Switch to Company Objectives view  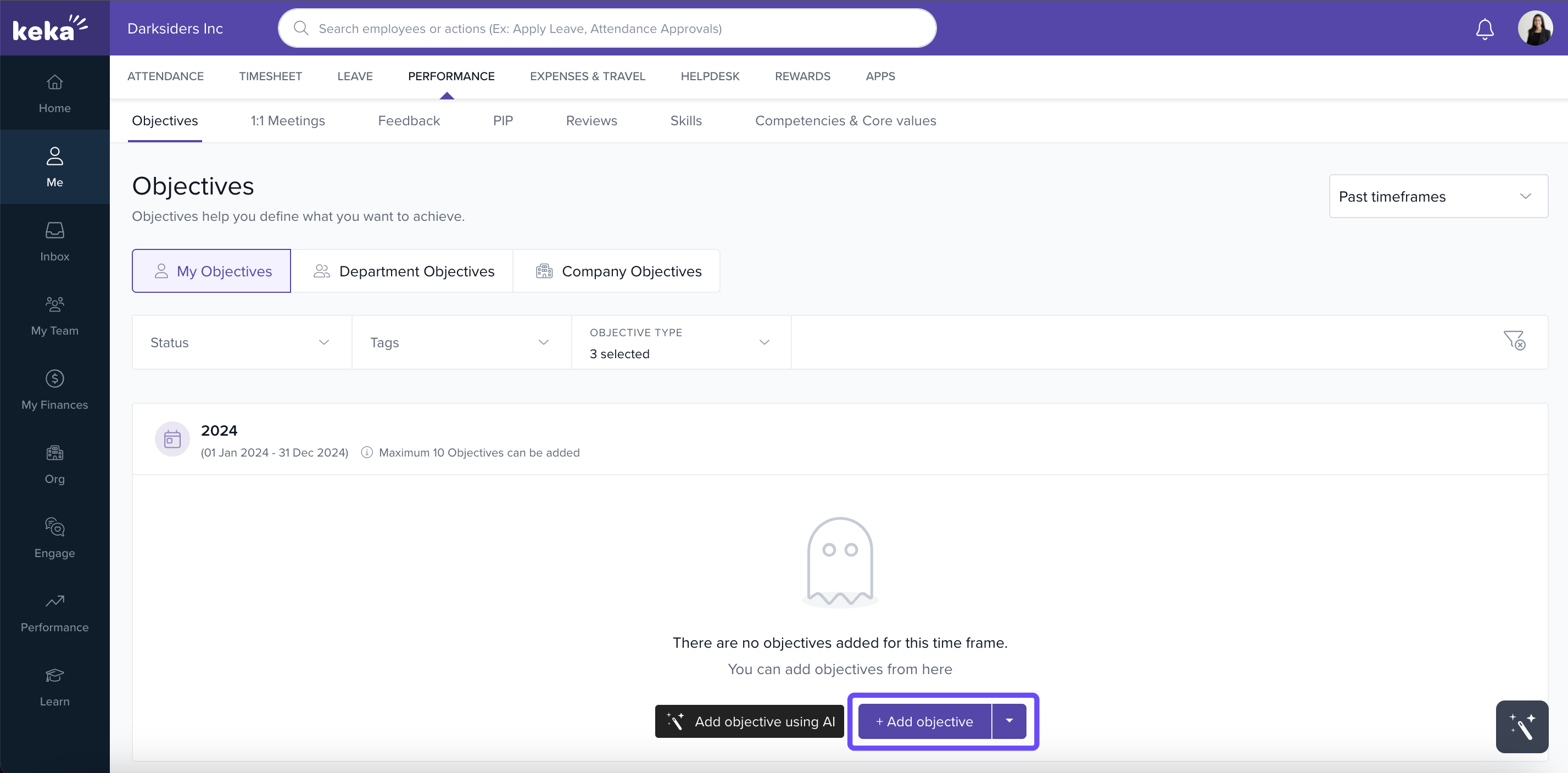617,271
